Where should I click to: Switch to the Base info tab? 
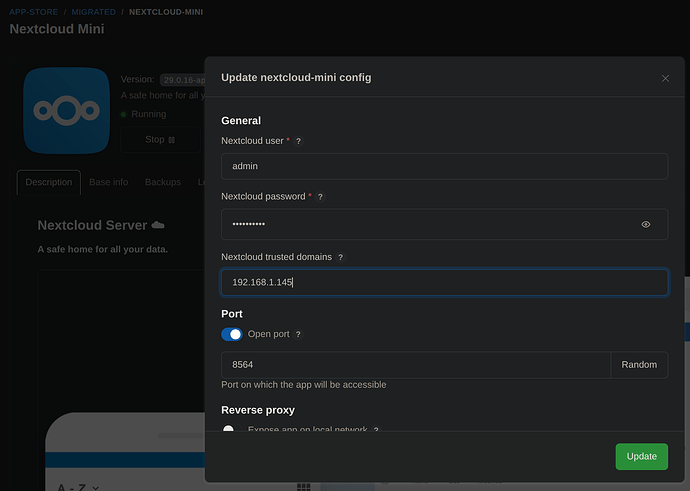pyautogui.click(x=108, y=182)
